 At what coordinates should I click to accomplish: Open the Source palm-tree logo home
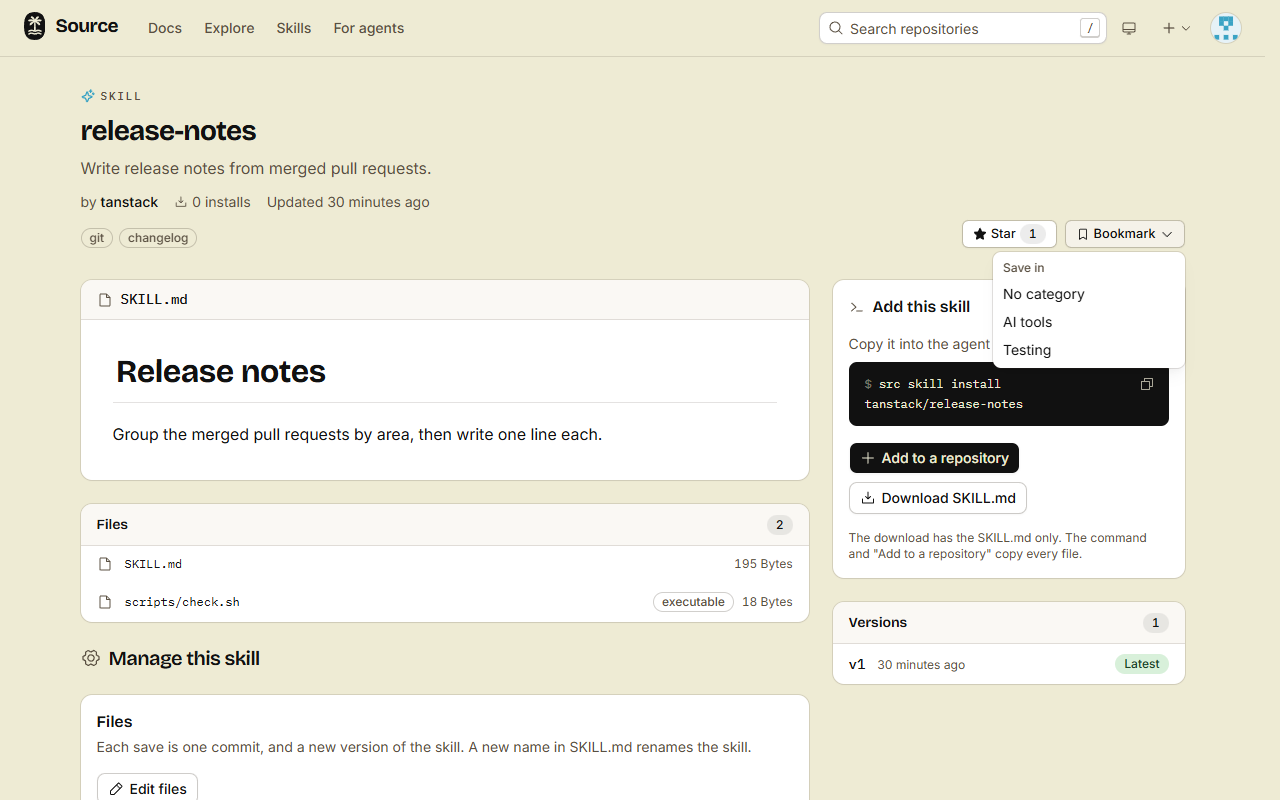click(70, 27)
